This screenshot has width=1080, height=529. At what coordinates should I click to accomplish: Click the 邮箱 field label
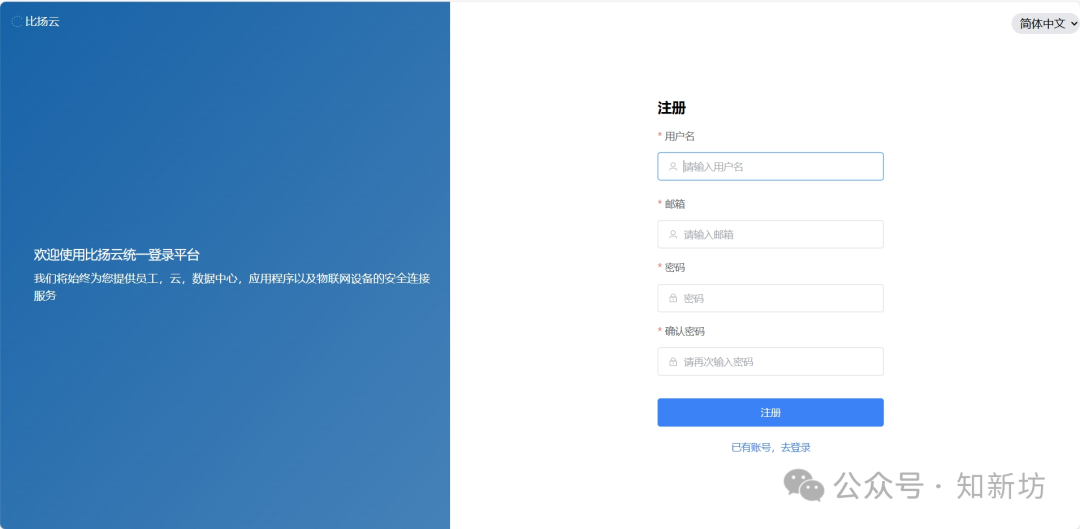[675, 204]
